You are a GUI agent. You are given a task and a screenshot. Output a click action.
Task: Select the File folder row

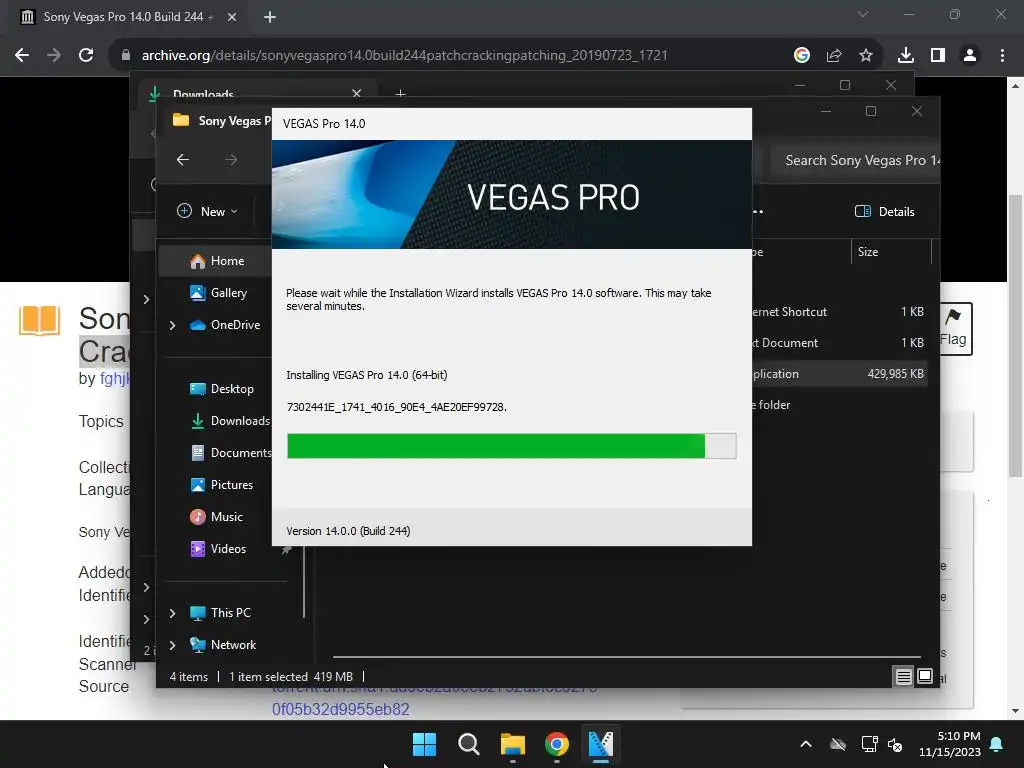pos(840,404)
